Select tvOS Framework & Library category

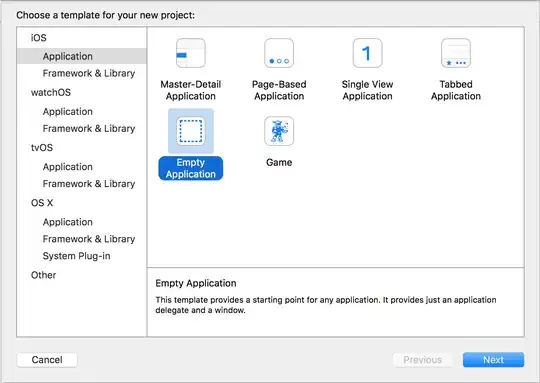tap(89, 184)
